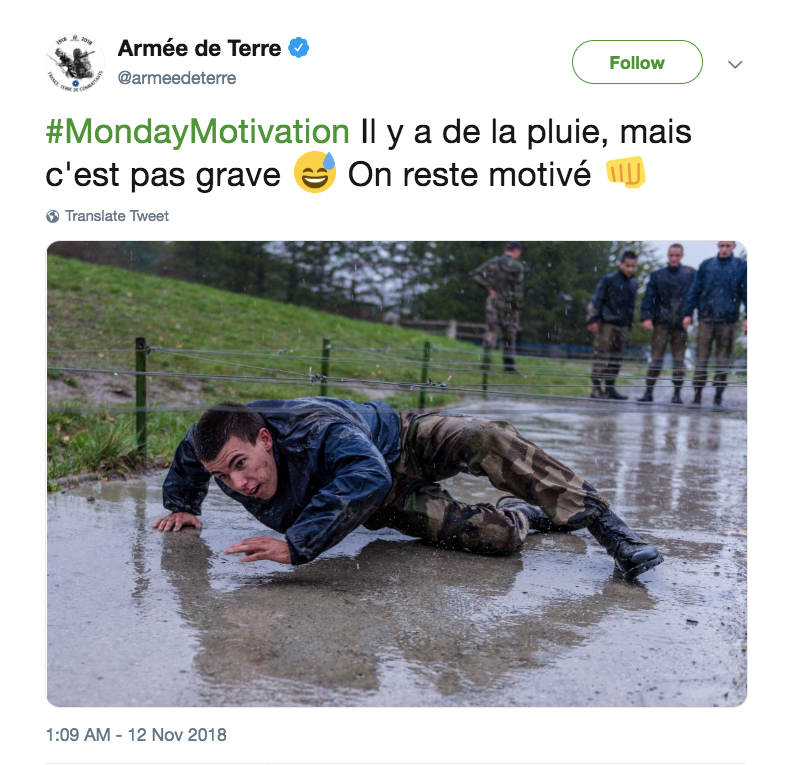Click the crawling soldier's boot in the photo
The image size is (790, 765).
point(625,543)
